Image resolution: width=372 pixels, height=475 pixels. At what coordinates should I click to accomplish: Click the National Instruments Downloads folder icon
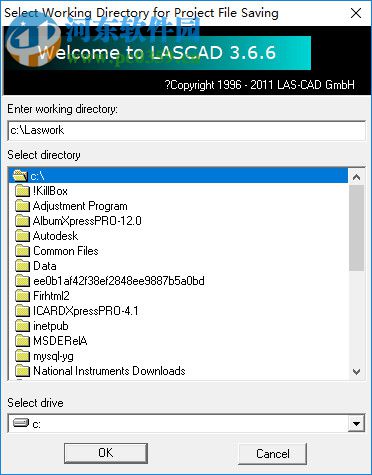[22, 371]
